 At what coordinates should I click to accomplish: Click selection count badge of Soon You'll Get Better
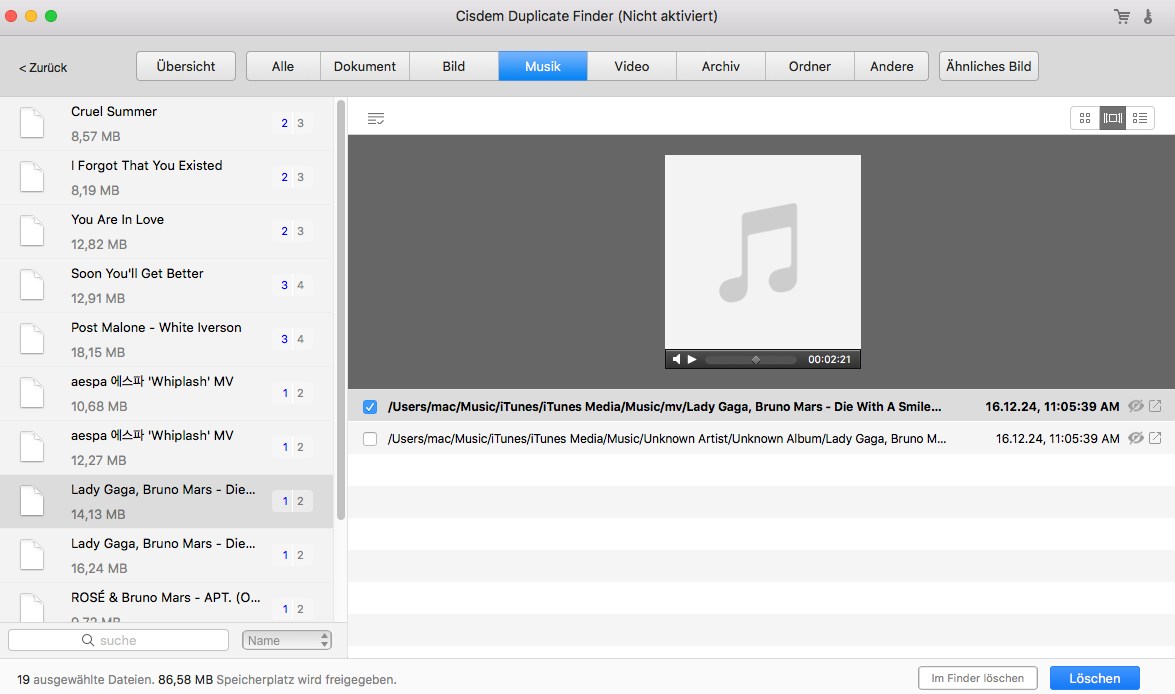pos(292,285)
